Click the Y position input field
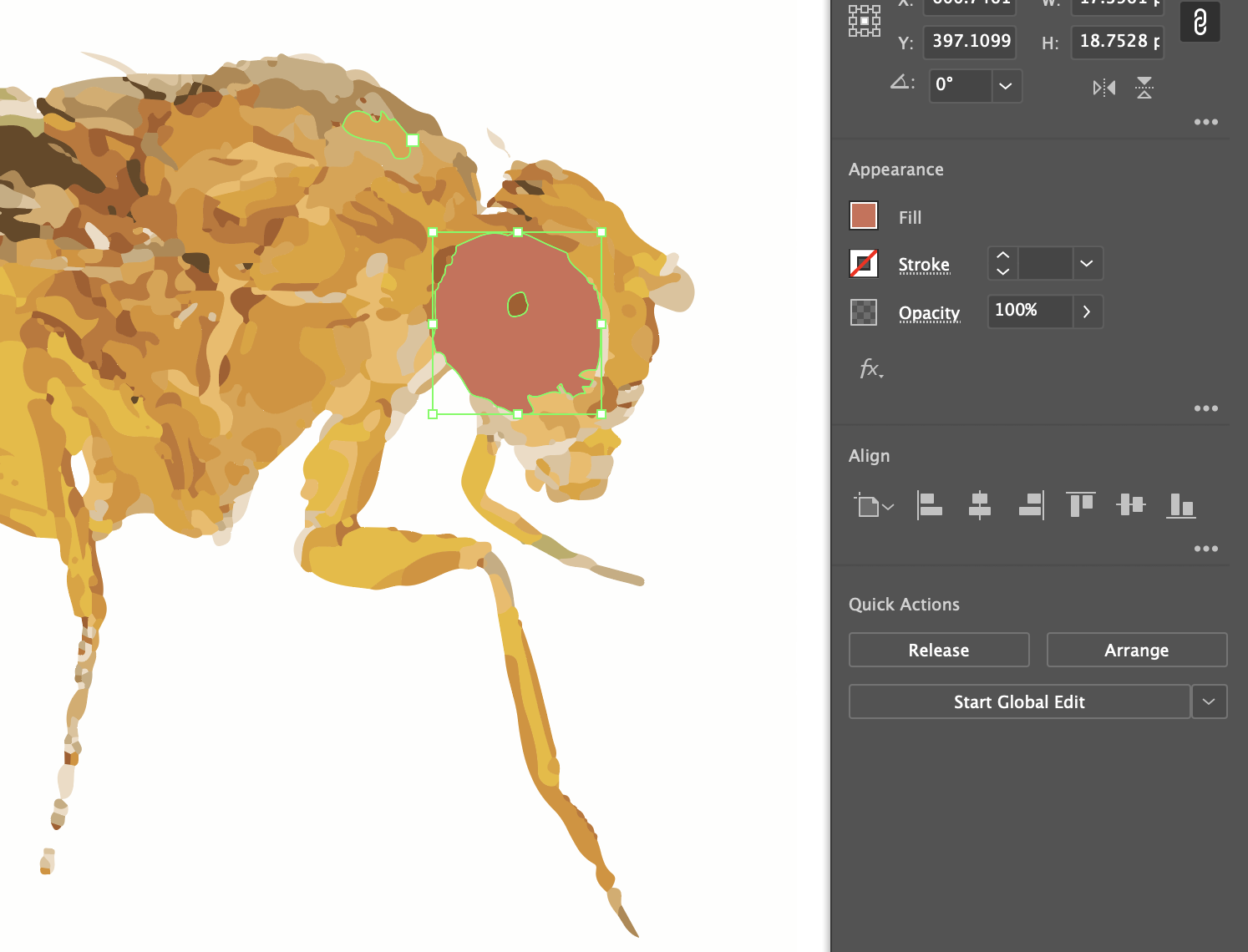1248x952 pixels. tap(970, 41)
